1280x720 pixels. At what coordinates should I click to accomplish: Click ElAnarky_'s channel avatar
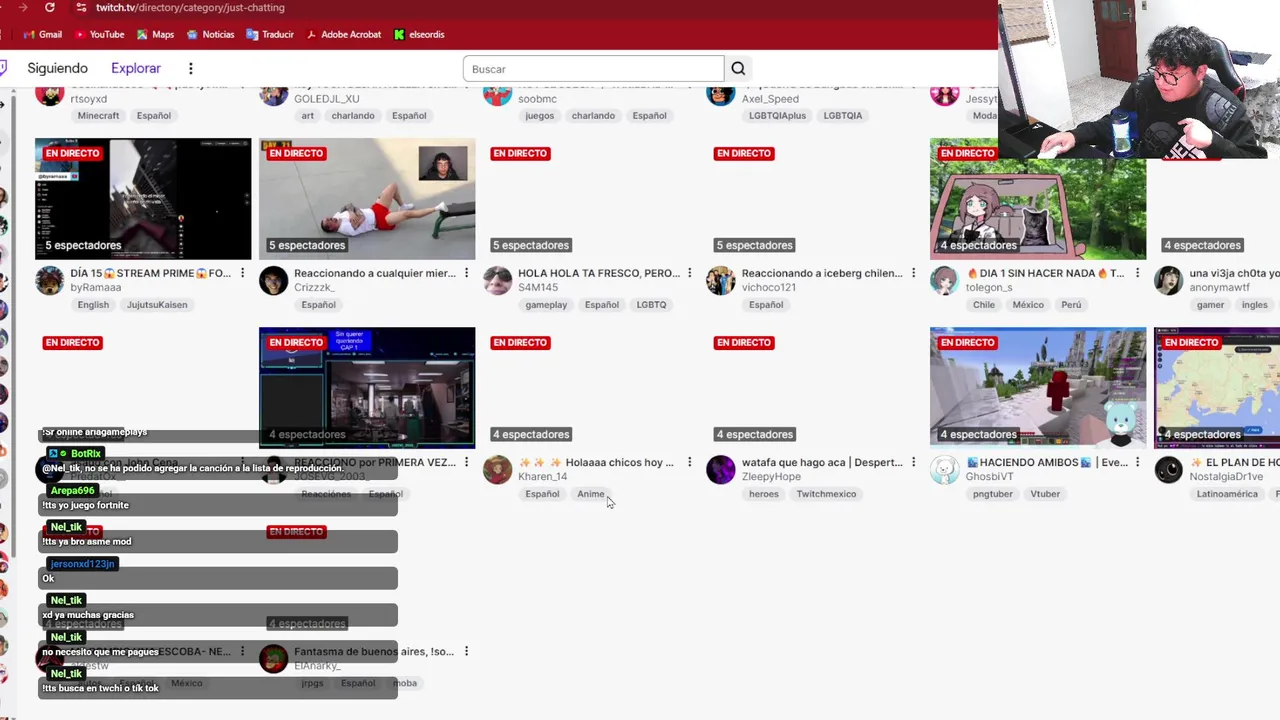[x=273, y=659]
